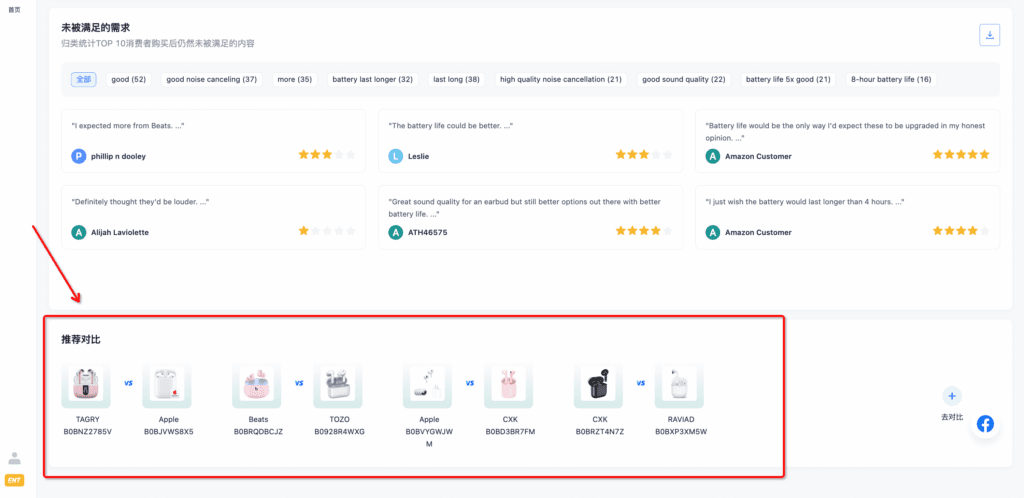Viewport: 1024px width, 498px height.
Task: Click Alijah Laviolette's avatar icon
Action: coord(78,232)
